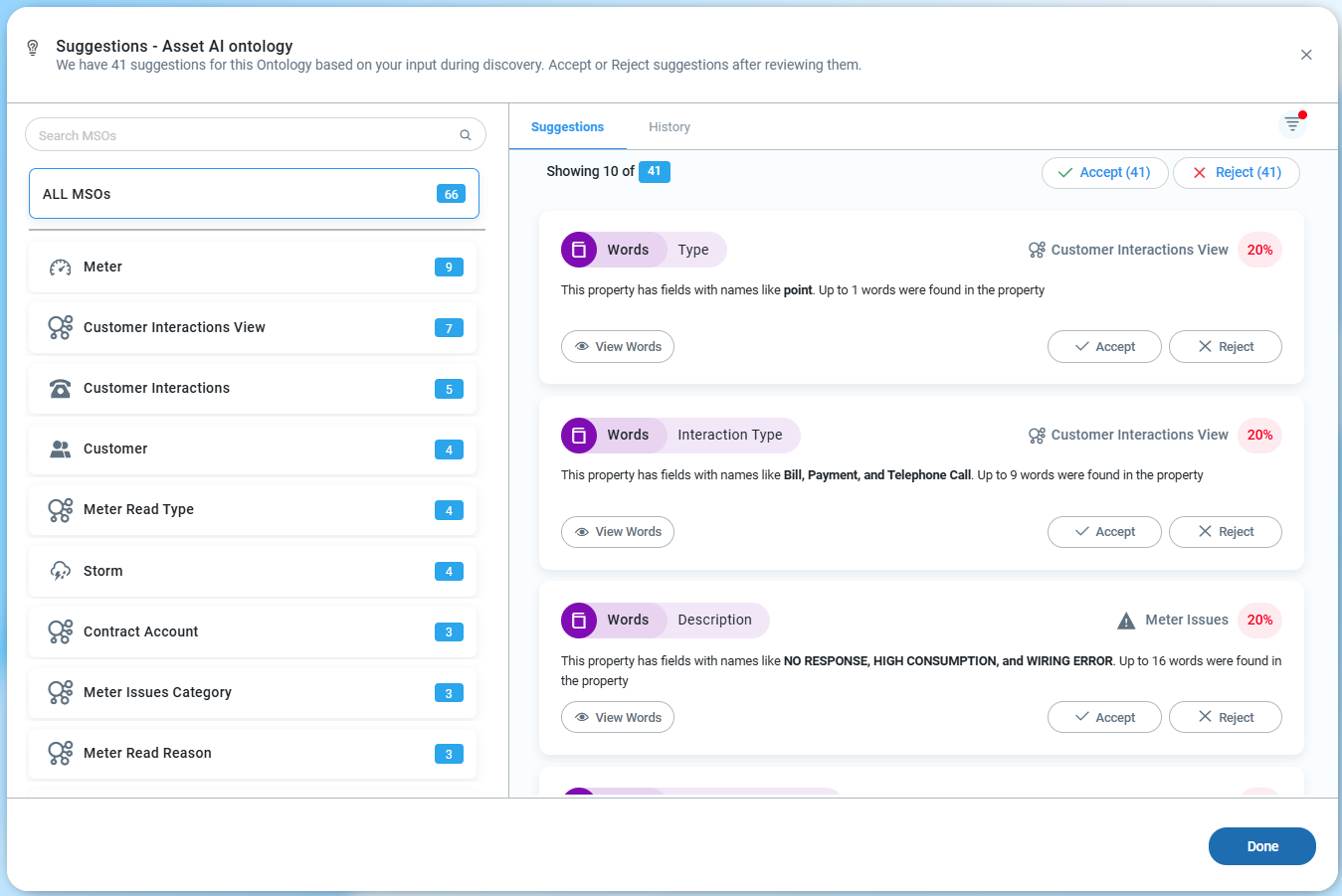1342x896 pixels.
Task: Open the filter icon with red dot
Action: pyautogui.click(x=1291, y=124)
